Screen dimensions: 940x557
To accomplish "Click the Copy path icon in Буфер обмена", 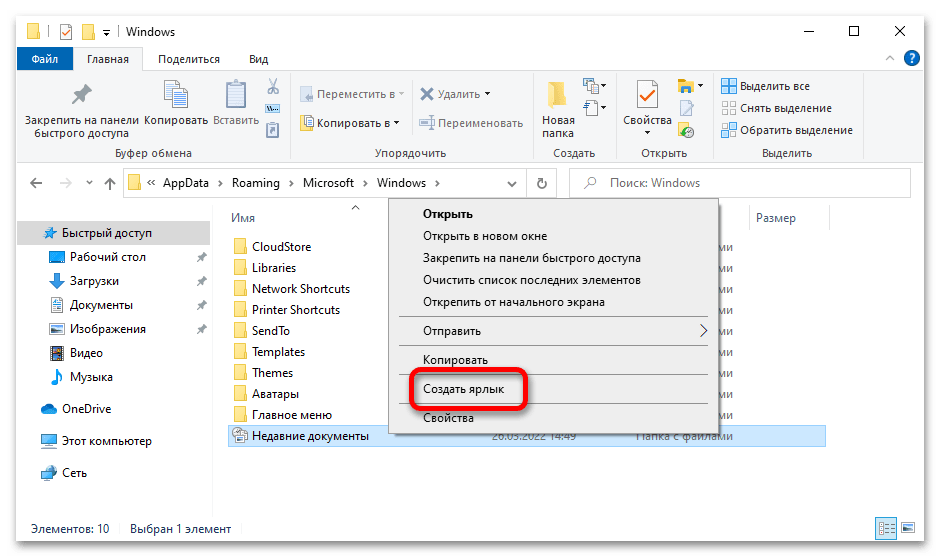I will click(x=273, y=109).
